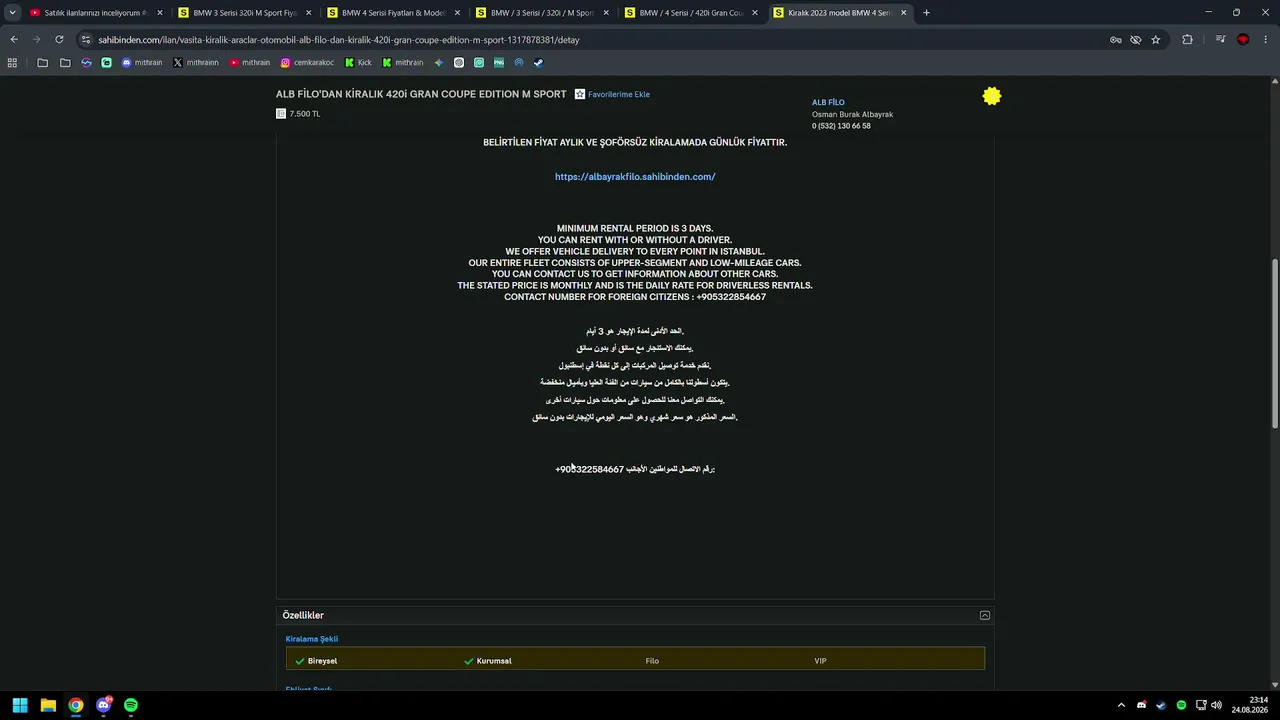Click the crossed-out eye tracking protection icon

(x=1136, y=40)
